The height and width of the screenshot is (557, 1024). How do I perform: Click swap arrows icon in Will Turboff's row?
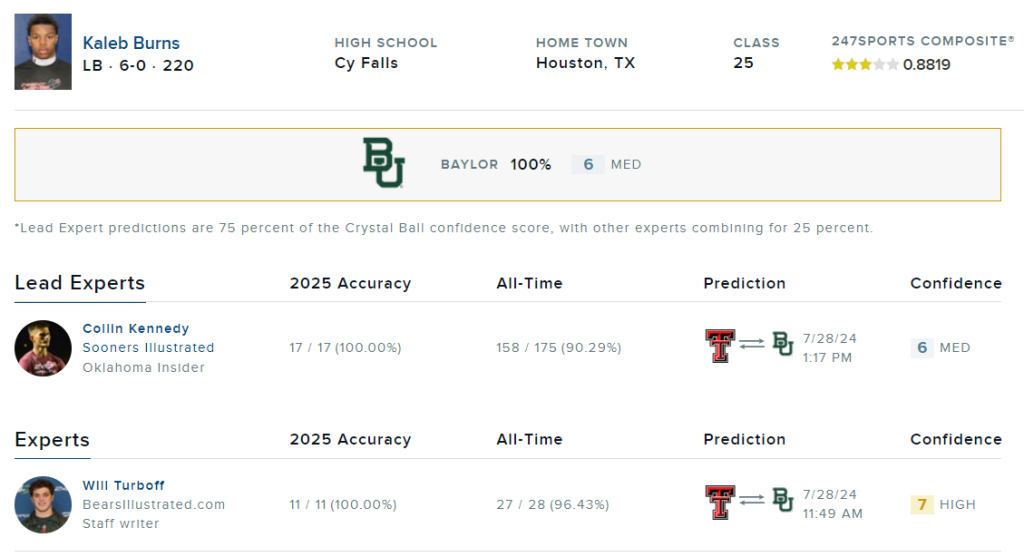752,500
